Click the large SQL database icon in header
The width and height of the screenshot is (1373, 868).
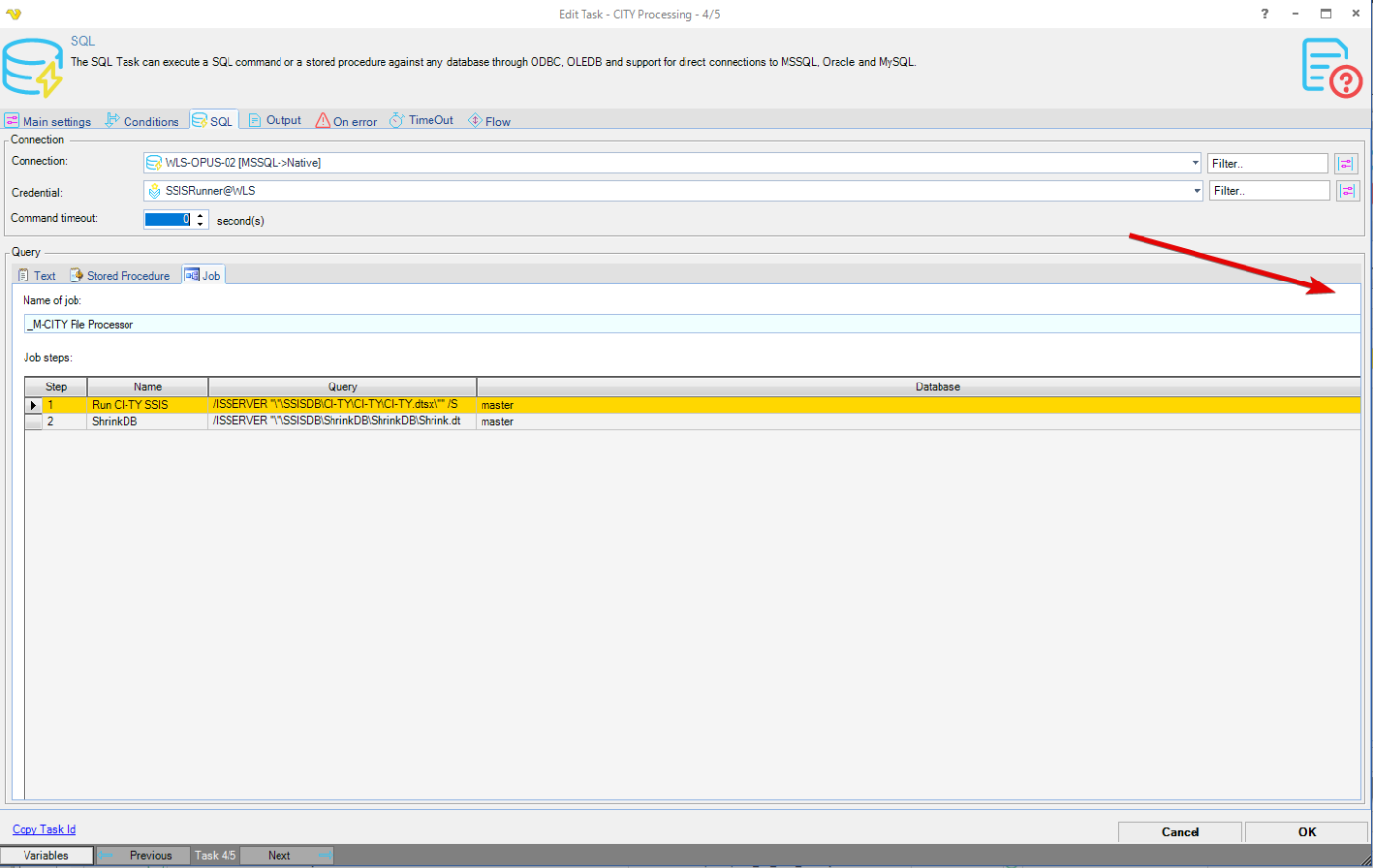32,68
